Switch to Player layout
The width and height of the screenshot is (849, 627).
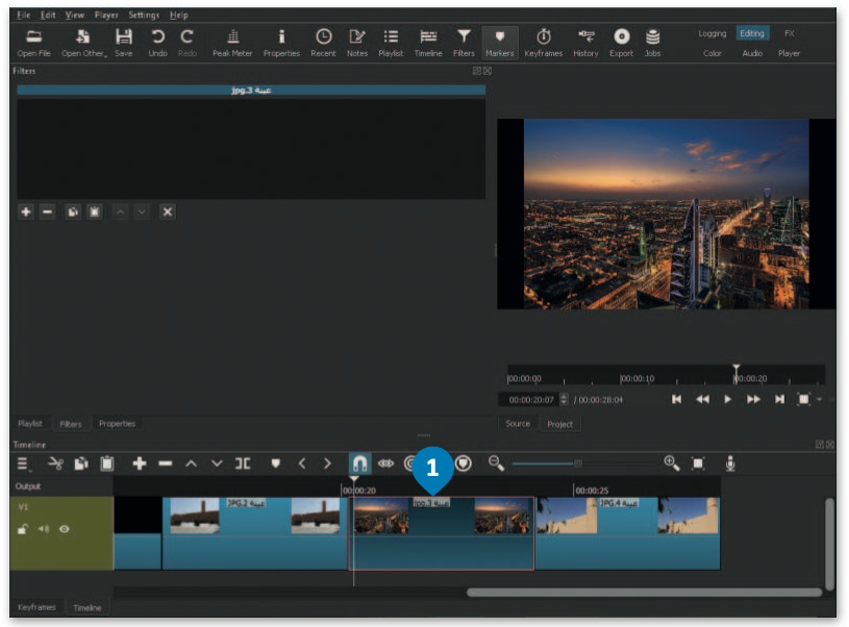click(x=789, y=53)
